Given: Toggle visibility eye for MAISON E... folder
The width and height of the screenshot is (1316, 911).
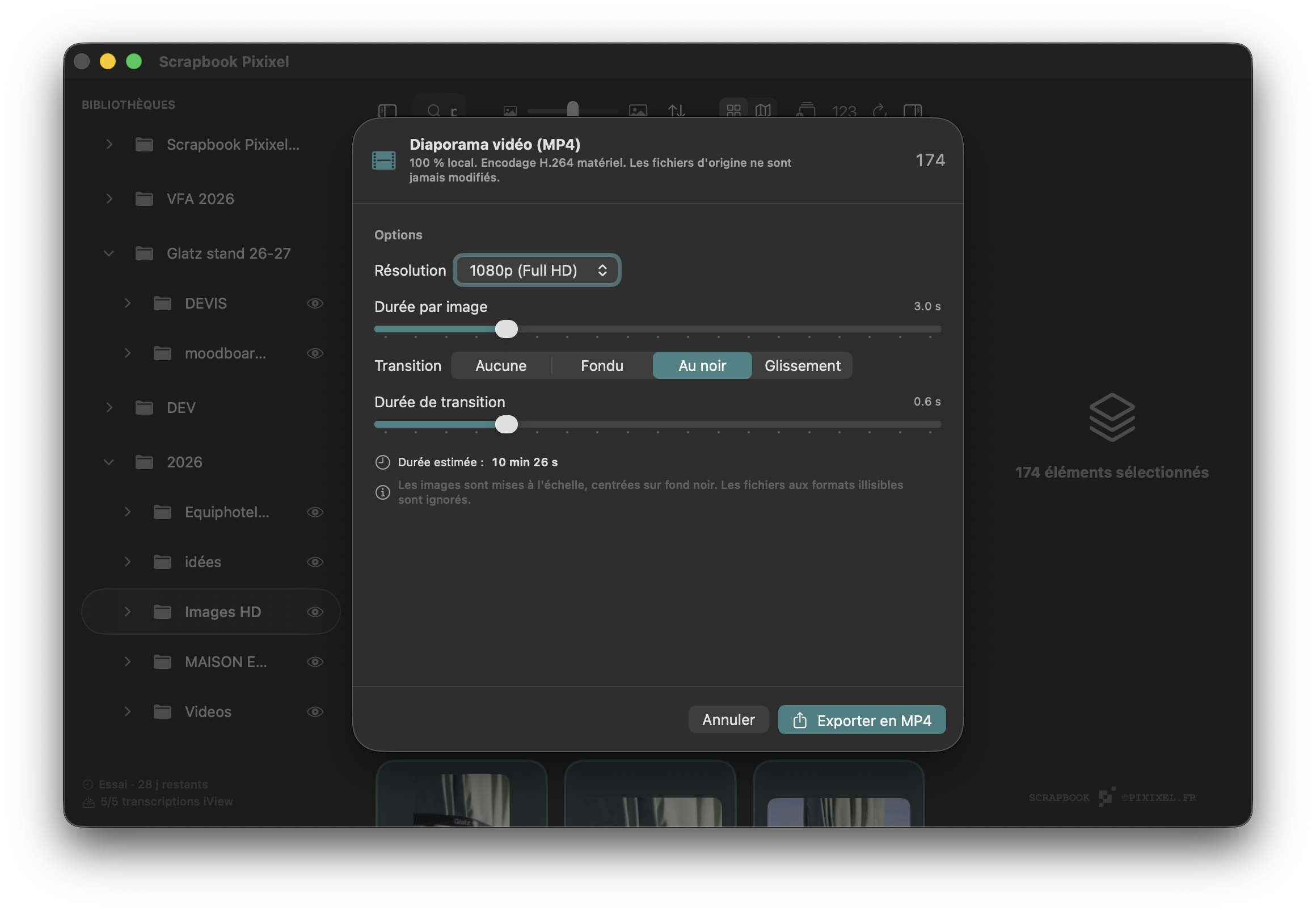Looking at the screenshot, I should (x=315, y=661).
